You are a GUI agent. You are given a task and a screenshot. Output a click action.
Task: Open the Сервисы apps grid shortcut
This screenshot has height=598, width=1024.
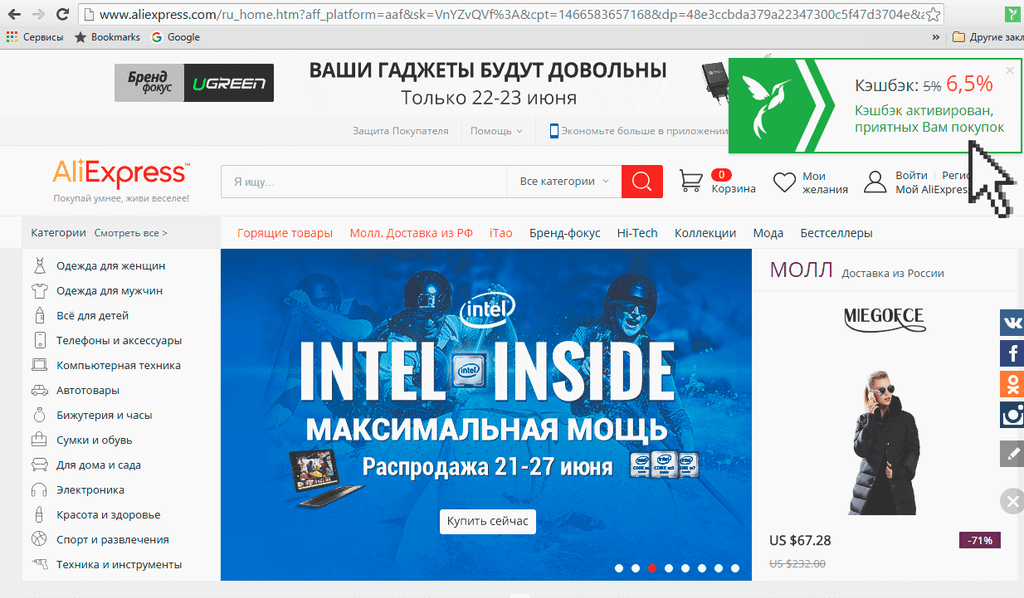pos(35,37)
